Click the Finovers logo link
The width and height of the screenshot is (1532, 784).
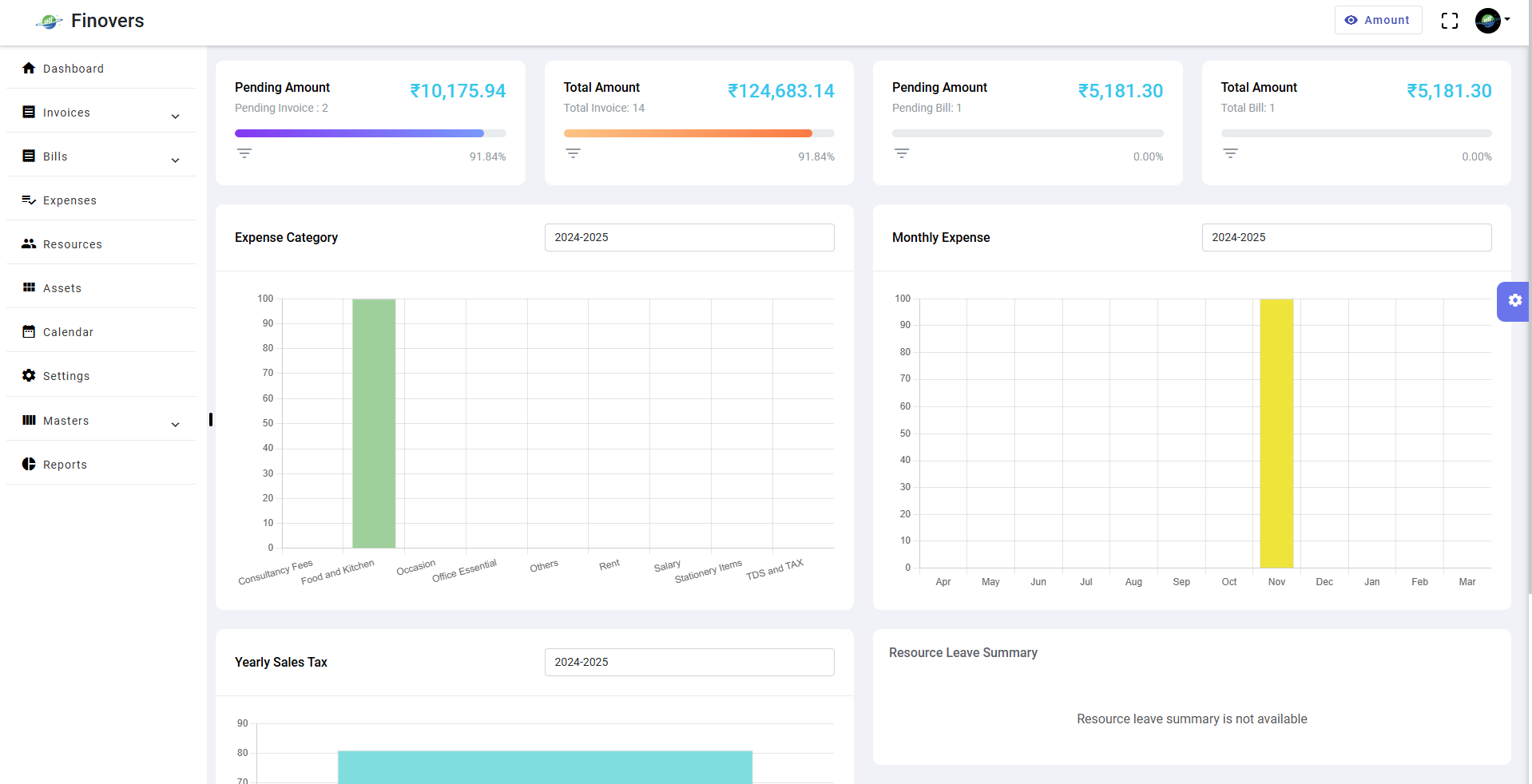point(90,21)
